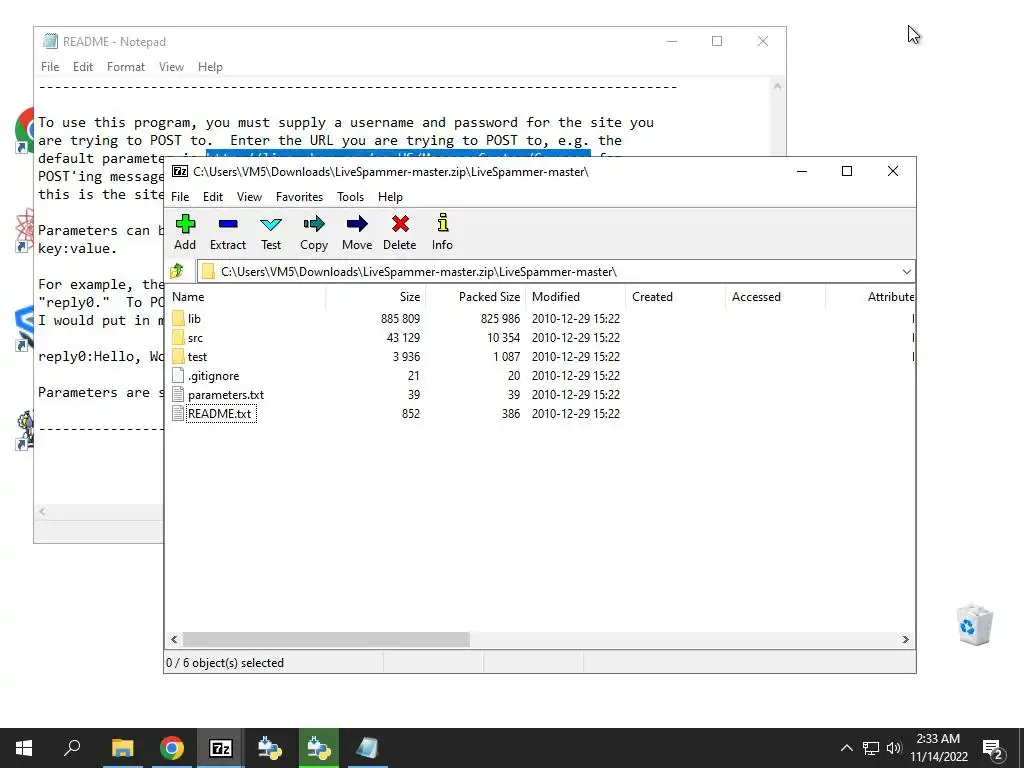Screen dimensions: 1024x768
Task: Open 7-Zip View menu
Action: [249, 197]
